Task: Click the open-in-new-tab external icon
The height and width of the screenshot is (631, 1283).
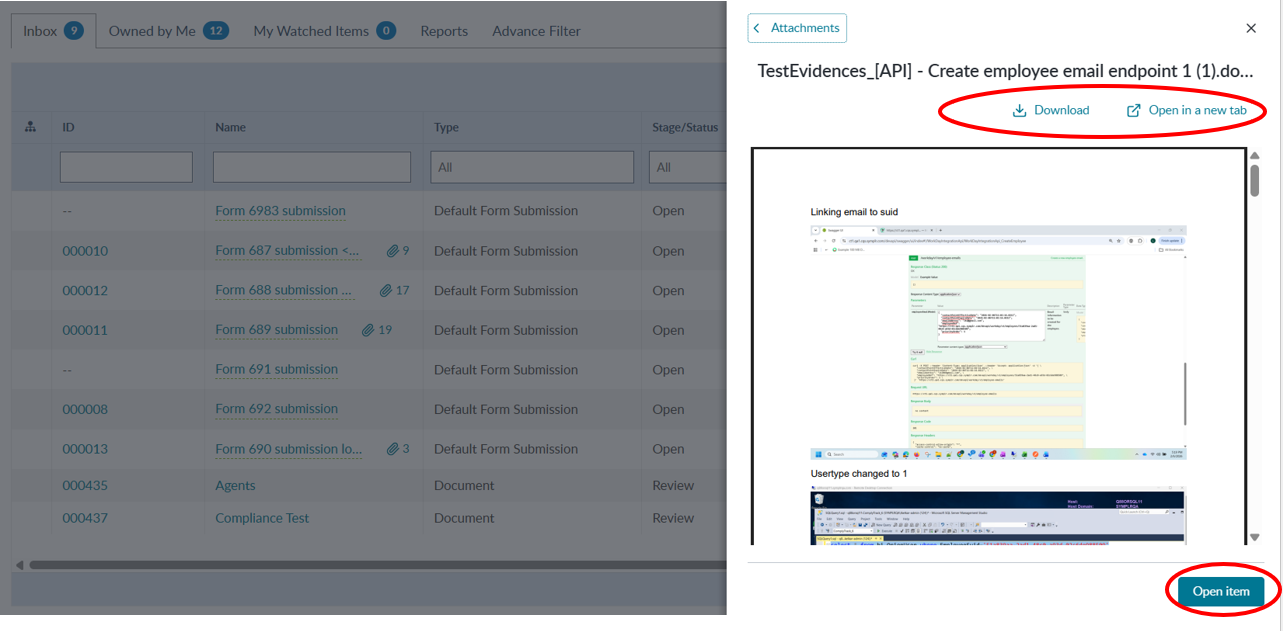Action: click(1134, 110)
